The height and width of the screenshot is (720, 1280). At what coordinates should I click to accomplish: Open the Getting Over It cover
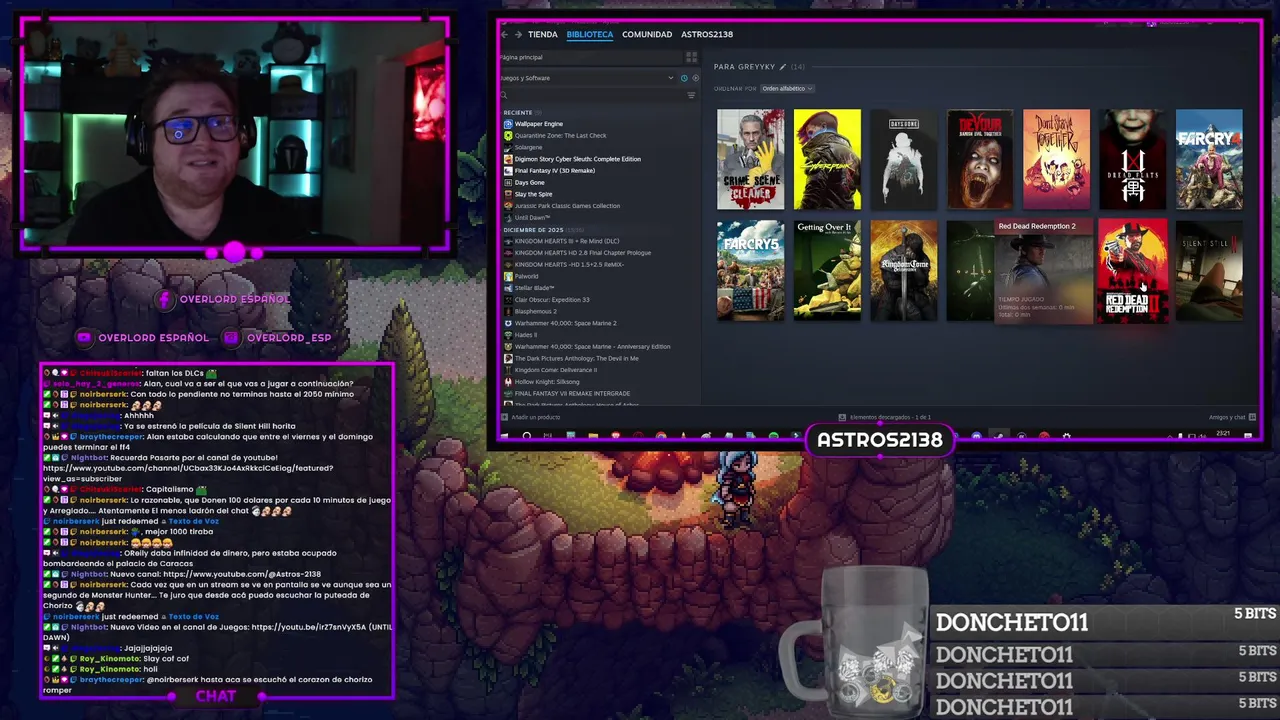coord(827,270)
